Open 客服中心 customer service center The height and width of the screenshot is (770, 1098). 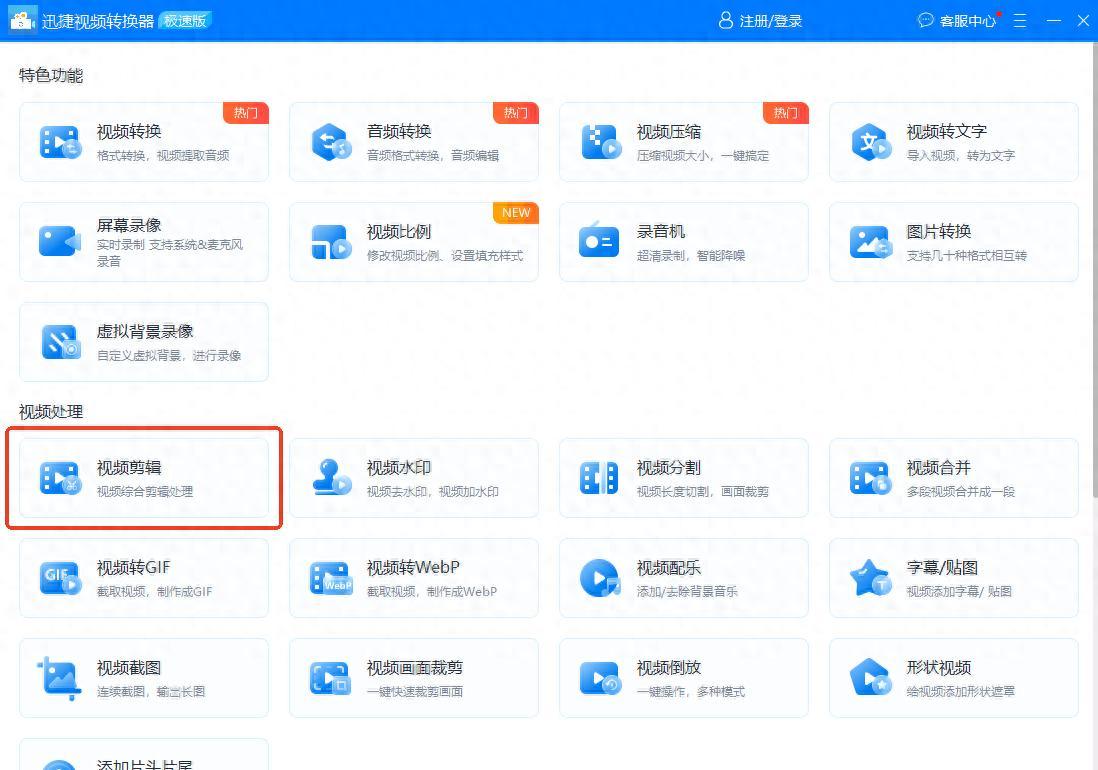[x=958, y=20]
